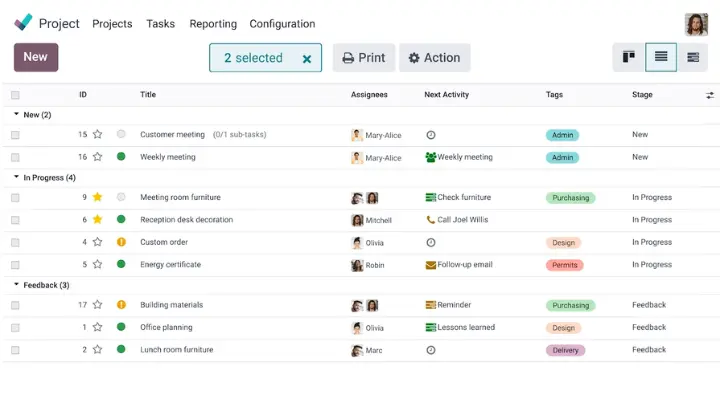Check the Reception desk decoration row checkbox
The width and height of the screenshot is (720, 403).
click(x=15, y=220)
